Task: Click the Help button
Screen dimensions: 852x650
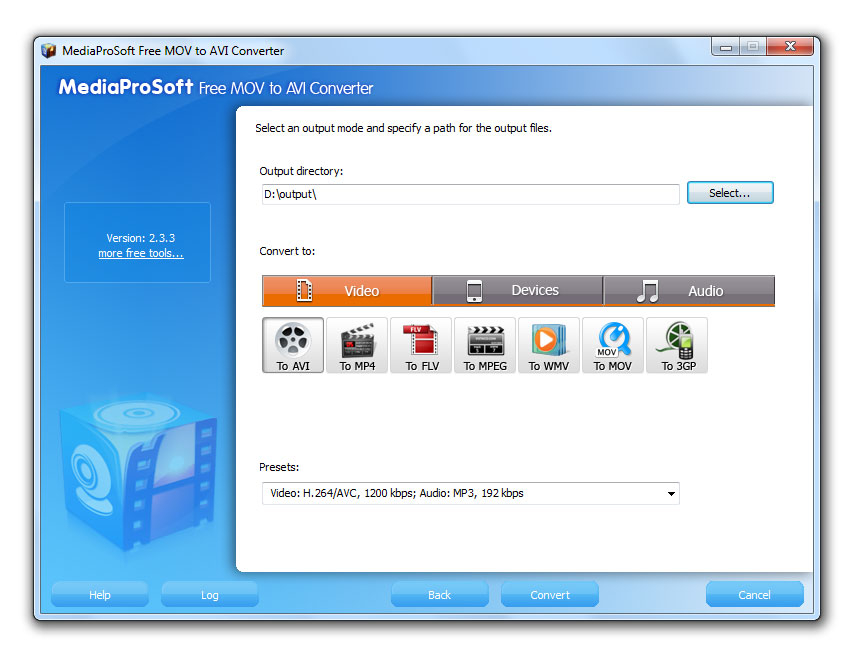Action: (100, 595)
